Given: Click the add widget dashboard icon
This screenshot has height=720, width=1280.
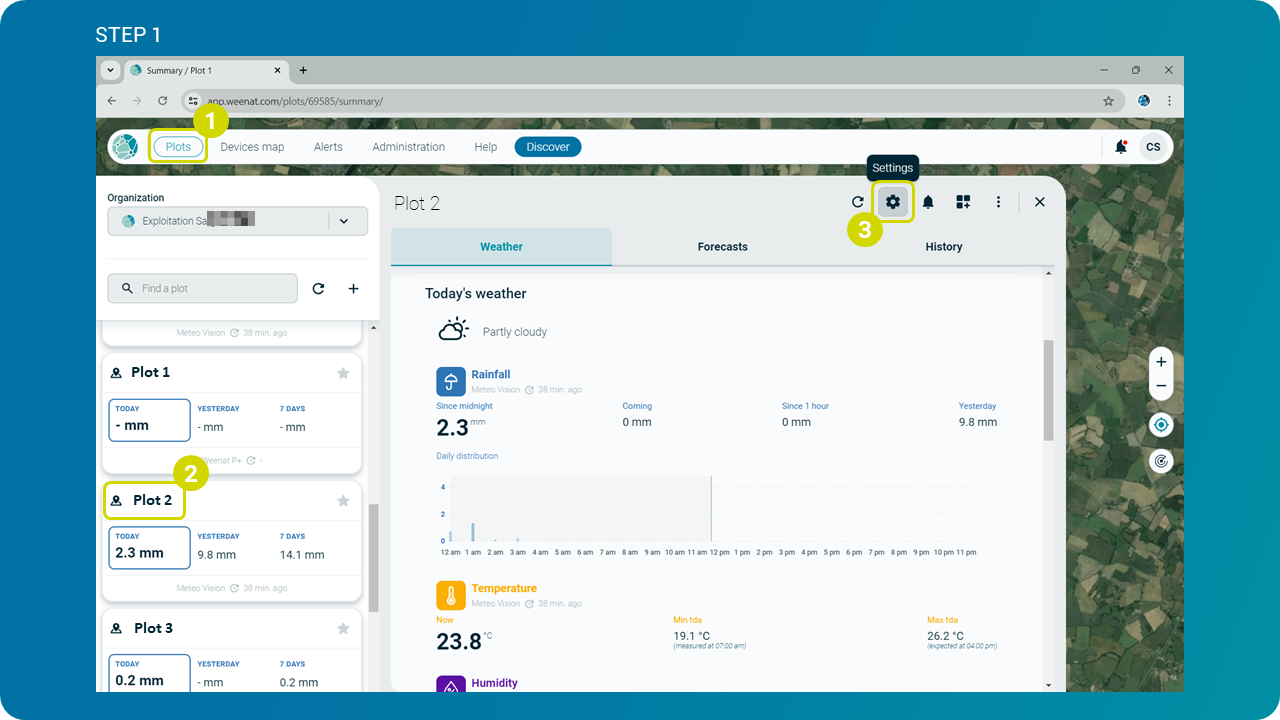Looking at the screenshot, I should click(963, 202).
